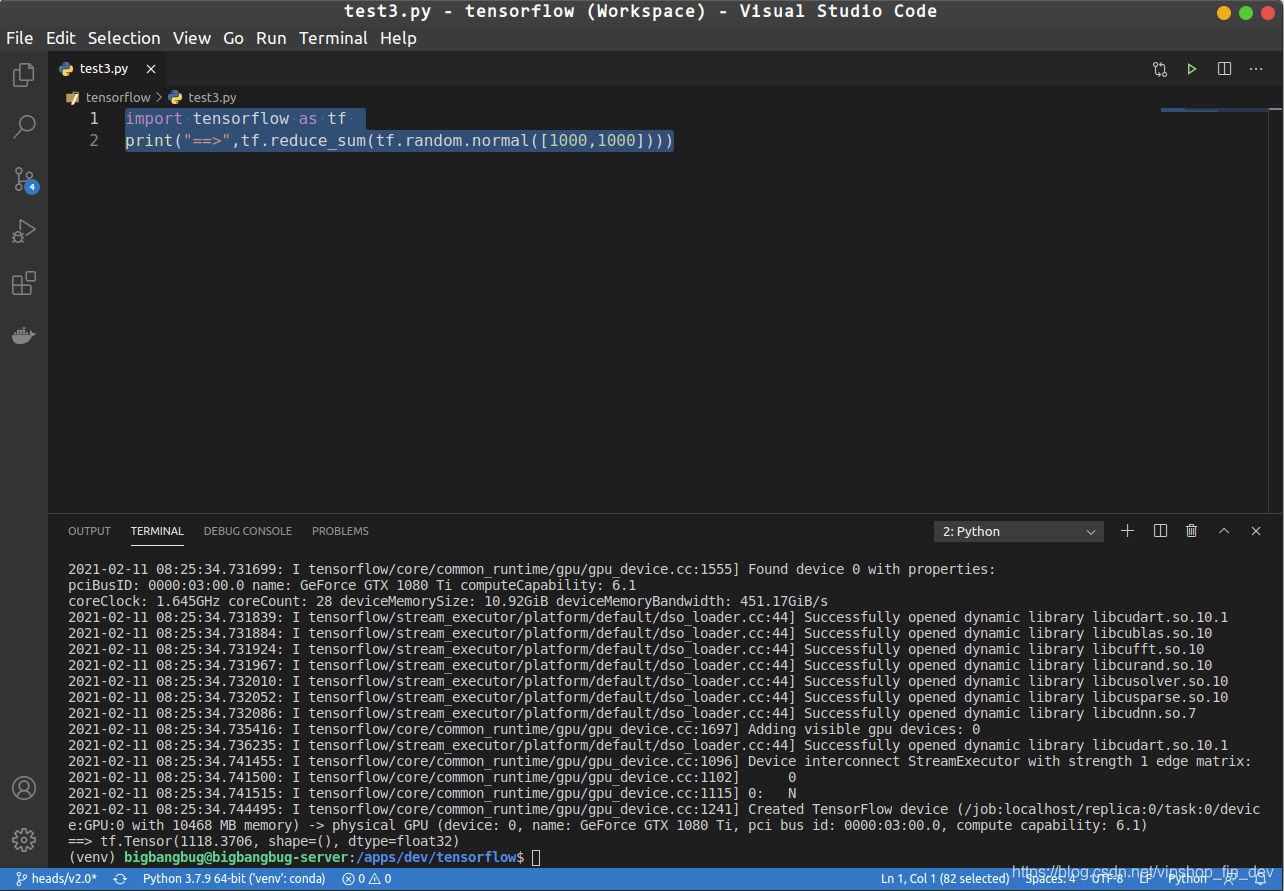Click the 'libcudnn.so.7' terminal log line

coord(632,713)
